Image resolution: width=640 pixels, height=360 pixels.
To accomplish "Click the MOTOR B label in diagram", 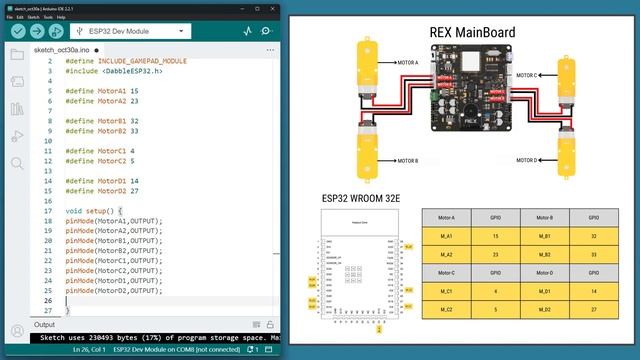I will (408, 161).
